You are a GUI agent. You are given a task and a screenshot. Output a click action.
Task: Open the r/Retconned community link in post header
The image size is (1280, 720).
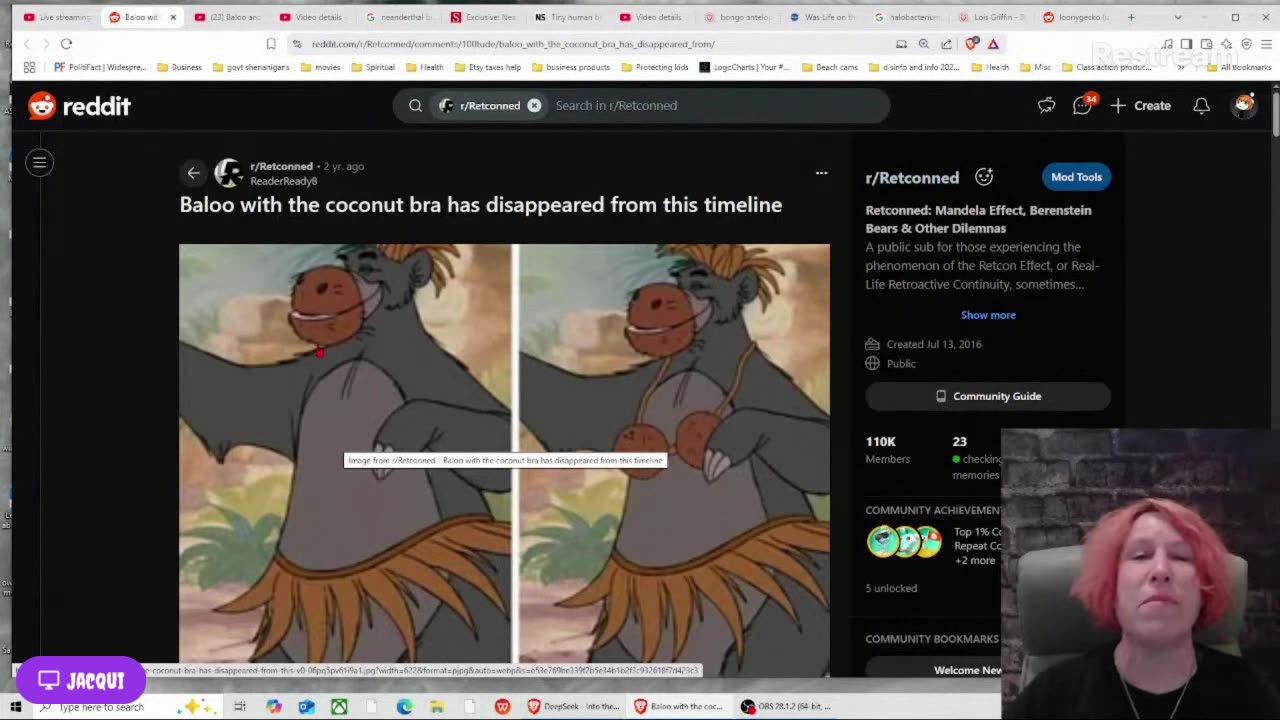point(281,166)
